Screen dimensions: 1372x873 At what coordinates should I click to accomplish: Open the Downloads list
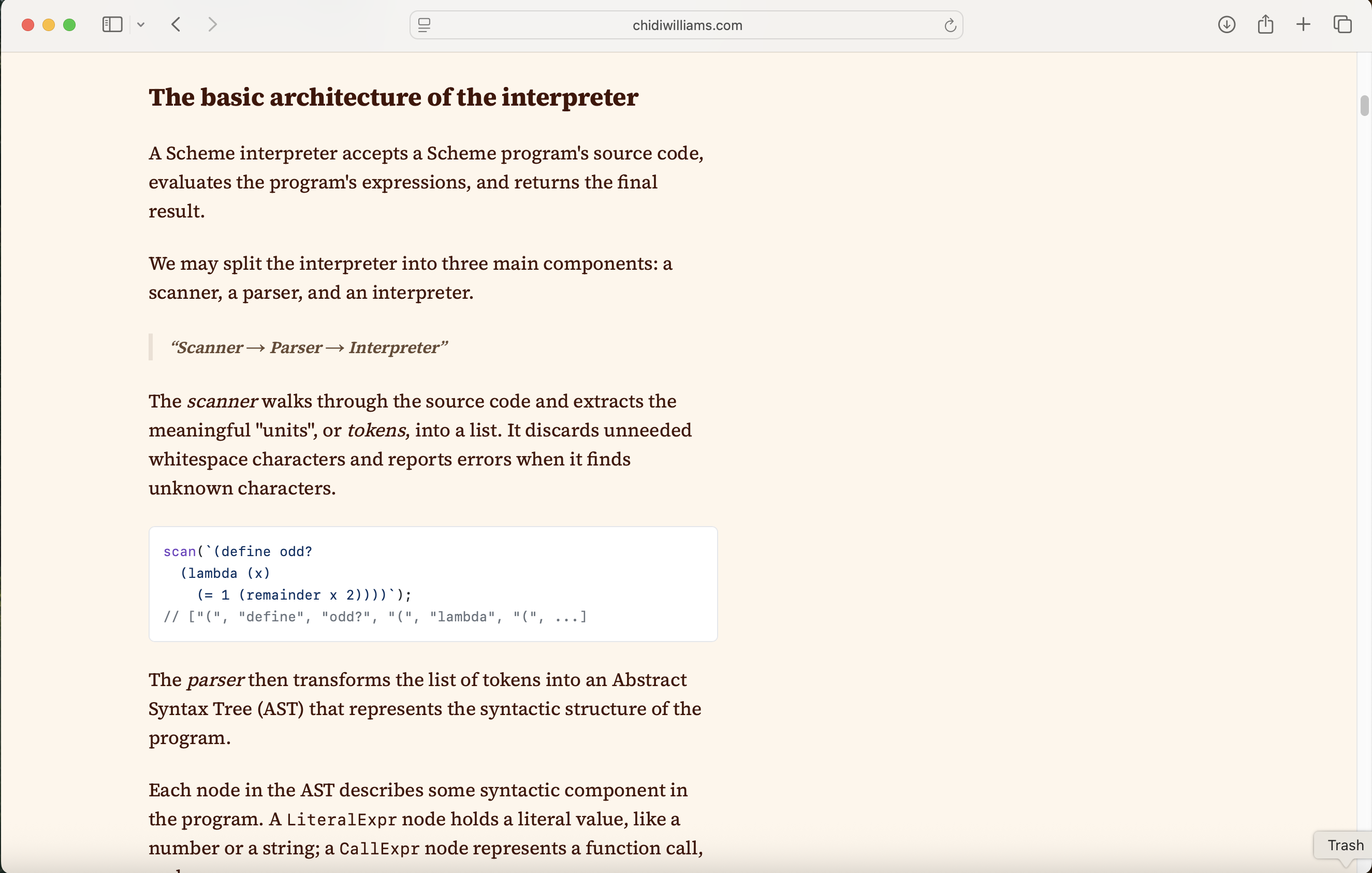[x=1227, y=24]
